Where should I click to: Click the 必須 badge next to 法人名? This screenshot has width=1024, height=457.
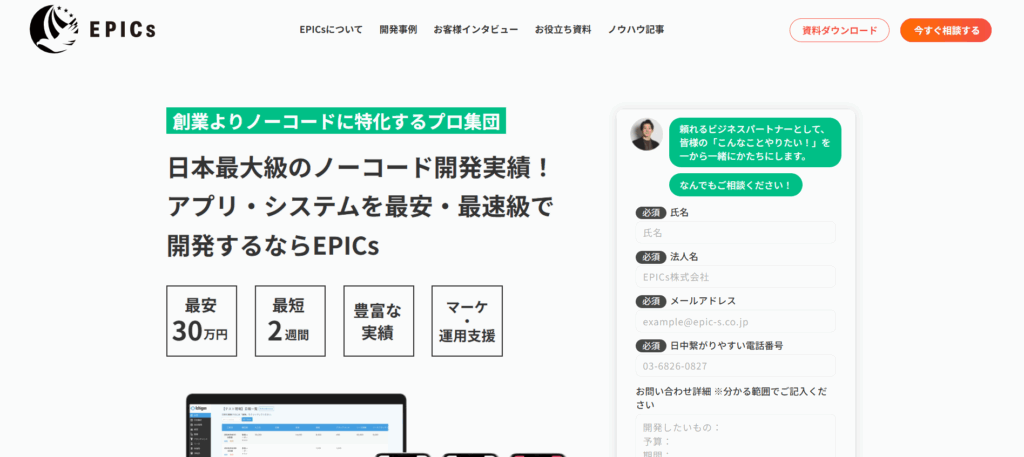pos(650,257)
